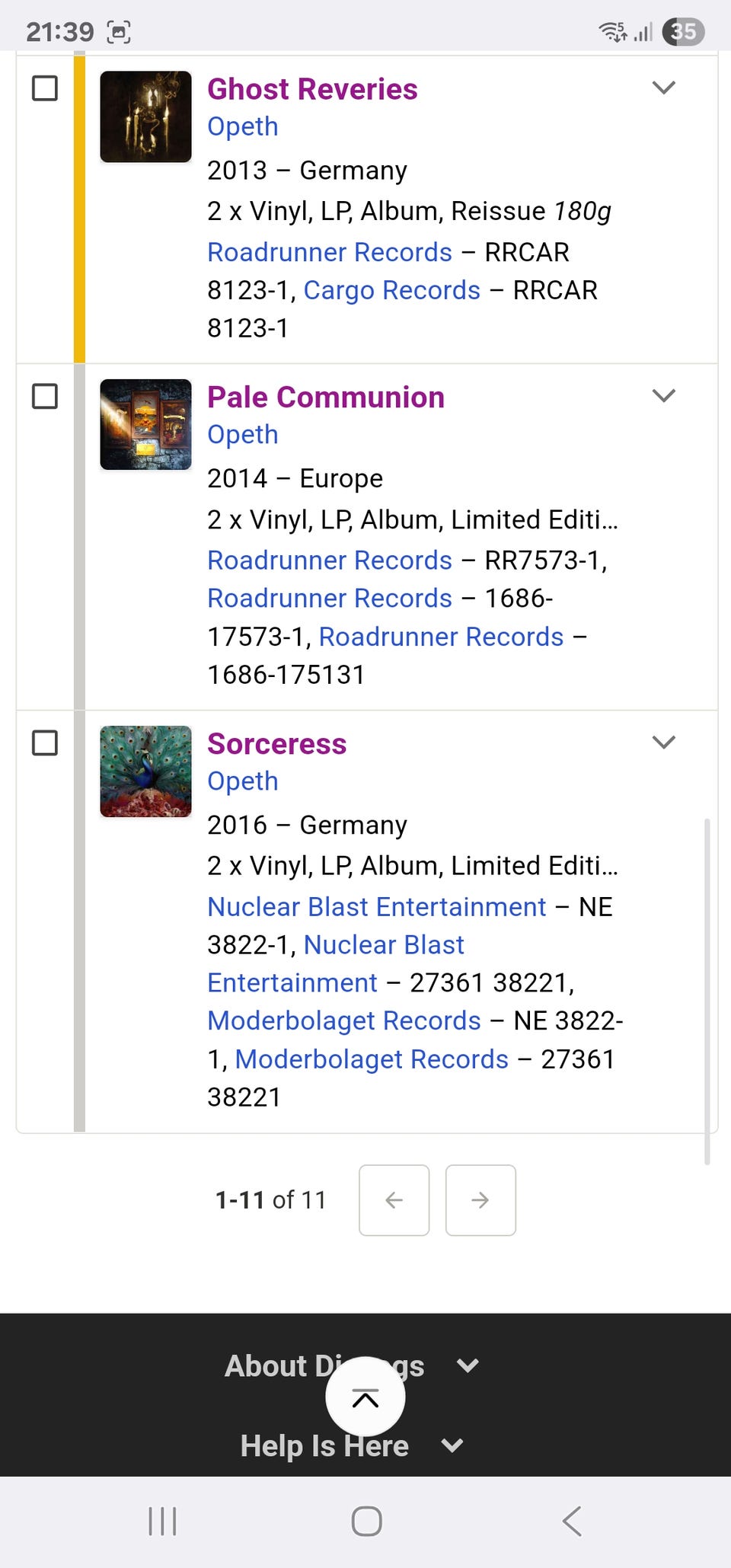Go to the next page arrow
The width and height of the screenshot is (731, 1568).
pos(480,1200)
